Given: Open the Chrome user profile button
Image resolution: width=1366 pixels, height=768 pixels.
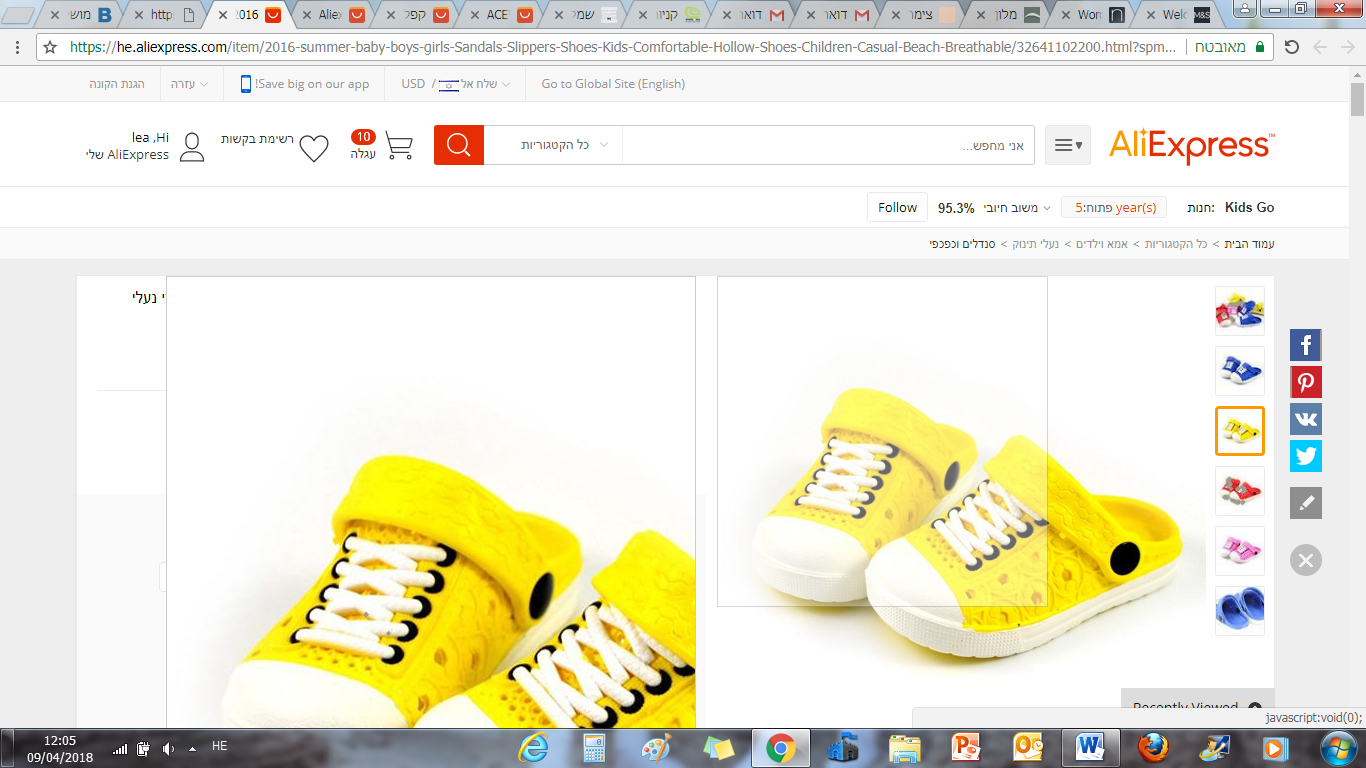Looking at the screenshot, I should point(1245,9).
